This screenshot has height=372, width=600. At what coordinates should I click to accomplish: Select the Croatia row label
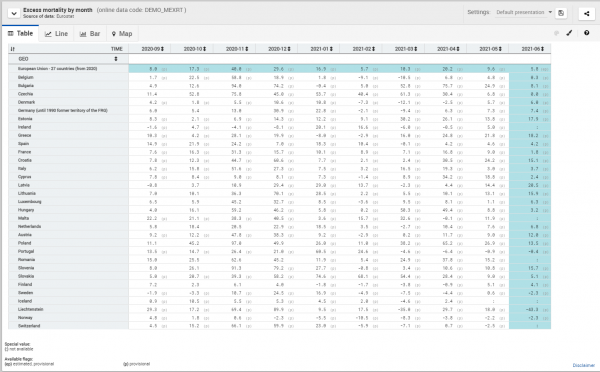(24, 160)
